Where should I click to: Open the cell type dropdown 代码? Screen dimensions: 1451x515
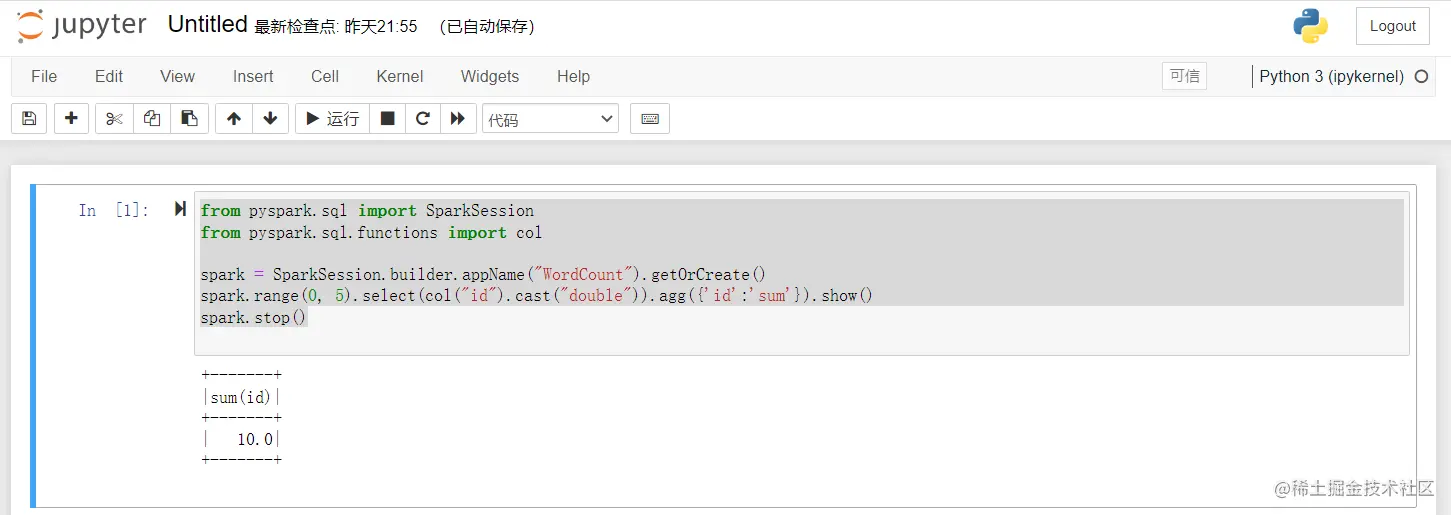[x=550, y=119]
